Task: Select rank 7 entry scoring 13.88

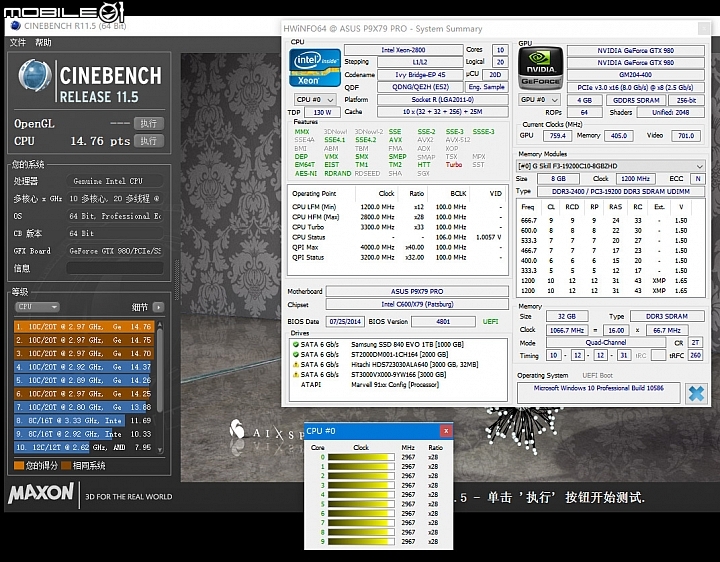Action: tap(84, 407)
